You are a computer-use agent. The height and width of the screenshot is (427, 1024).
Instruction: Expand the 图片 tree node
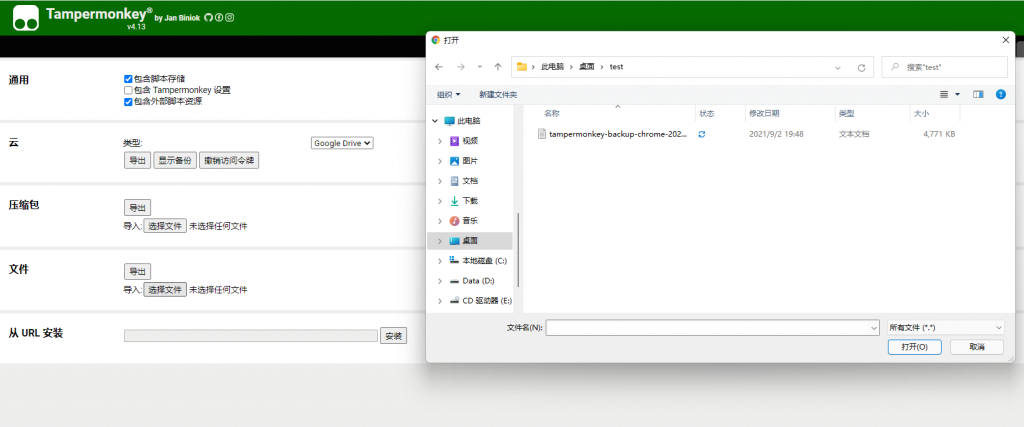(x=441, y=161)
